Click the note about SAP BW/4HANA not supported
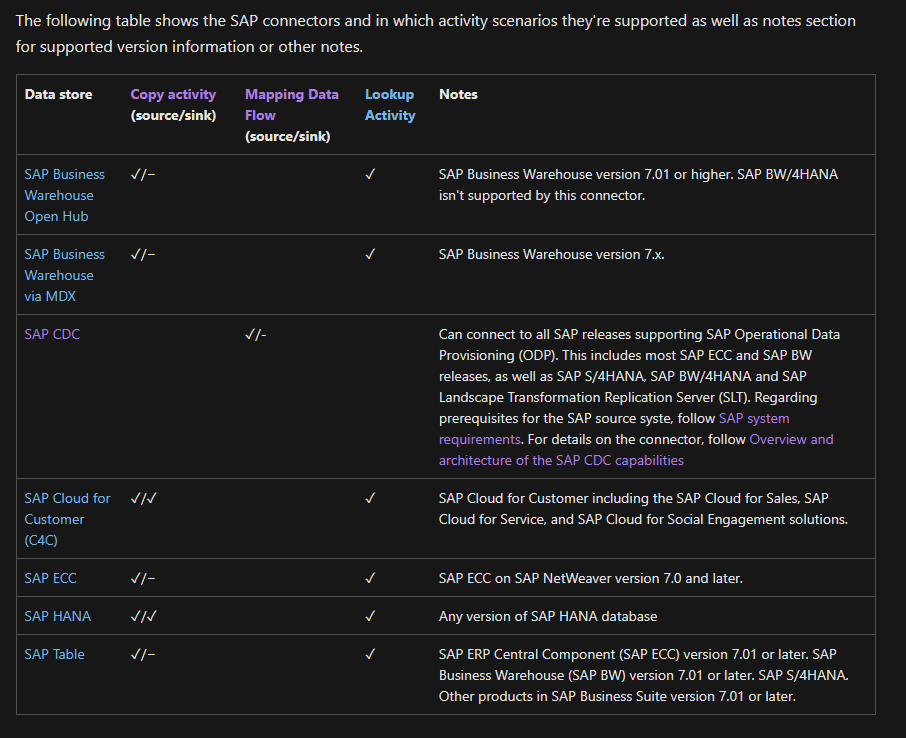 pos(638,185)
